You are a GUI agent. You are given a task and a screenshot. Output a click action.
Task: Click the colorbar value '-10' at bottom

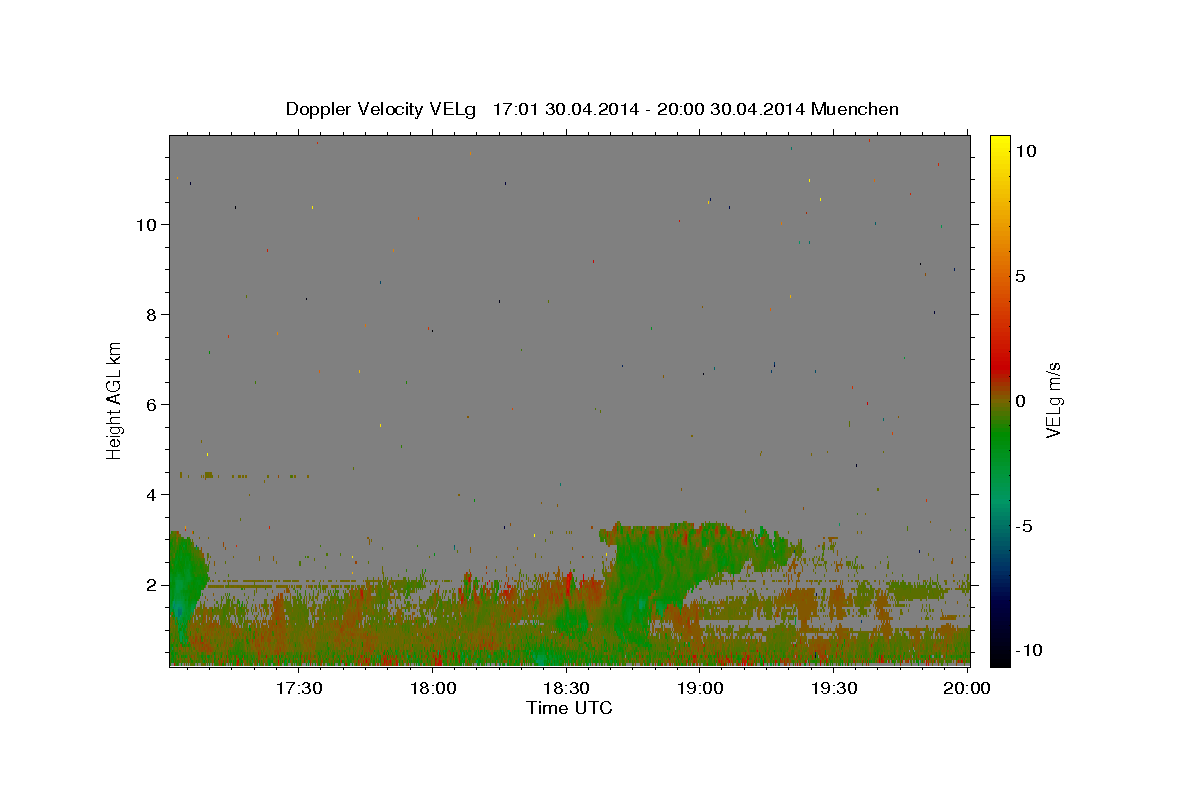tap(1029, 650)
